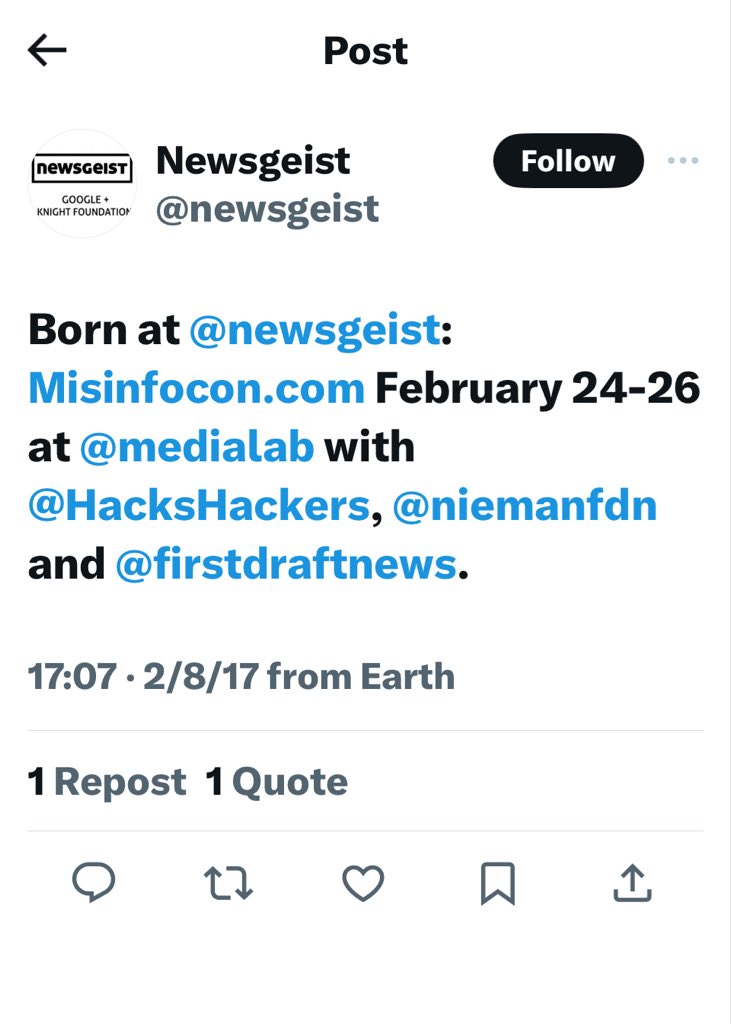Viewport: 731px width, 1024px height.
Task: Open the @niemanfdn profile mention
Action: (525, 506)
